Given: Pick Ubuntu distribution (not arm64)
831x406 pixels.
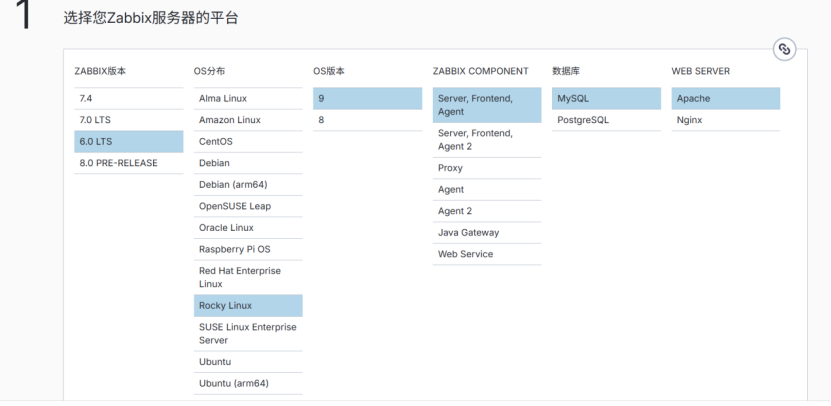Looking at the screenshot, I should (248, 362).
